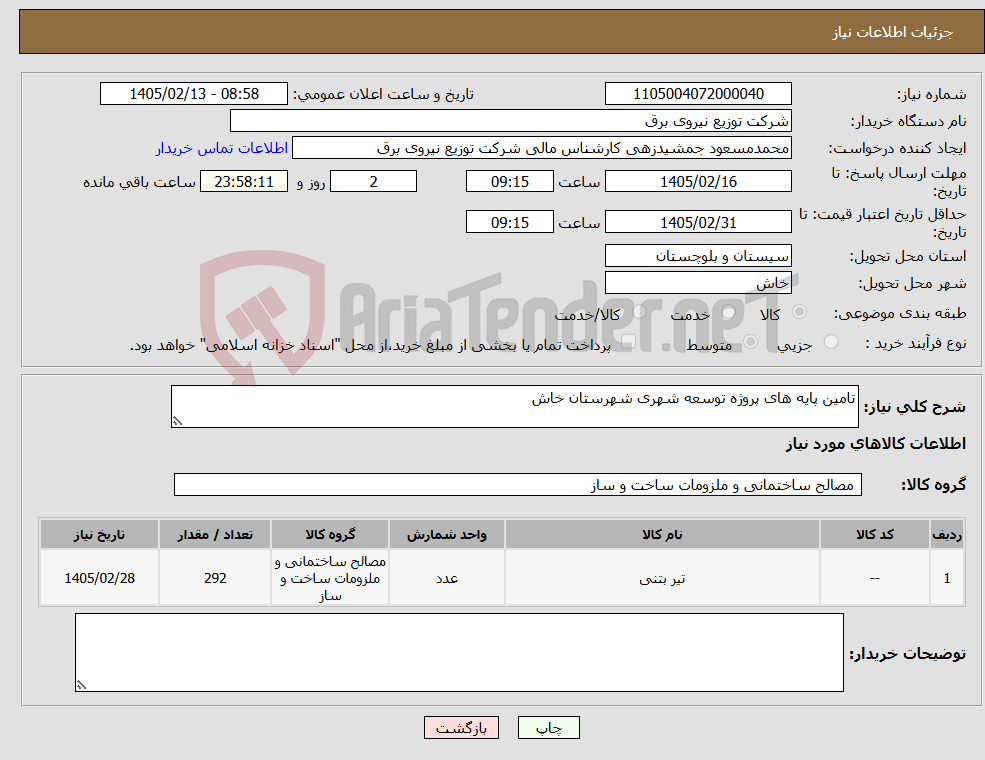Click the نام کالا column header
Screen dimensions: 985x760
tap(662, 535)
